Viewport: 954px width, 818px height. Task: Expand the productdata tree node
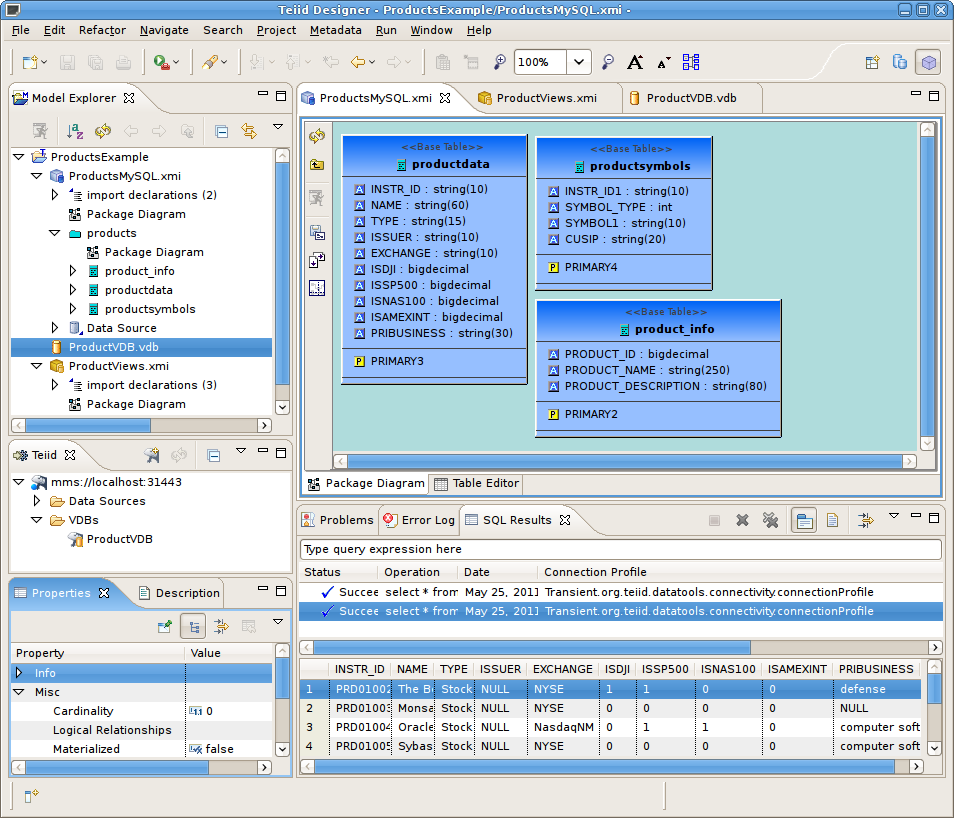[x=73, y=290]
